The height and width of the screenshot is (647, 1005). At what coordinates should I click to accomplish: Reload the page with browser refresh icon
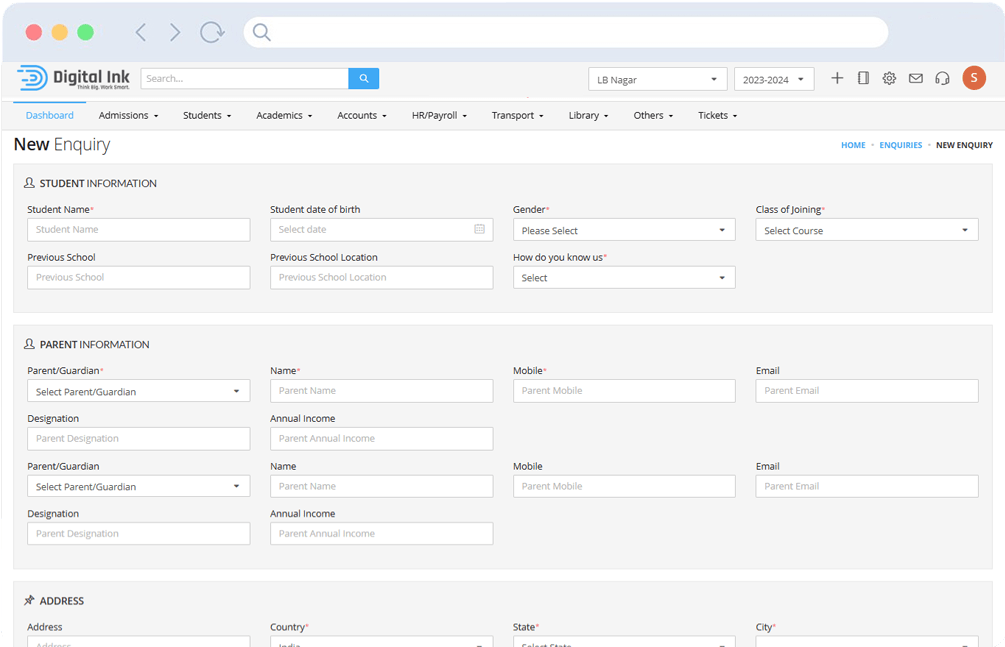coord(212,33)
